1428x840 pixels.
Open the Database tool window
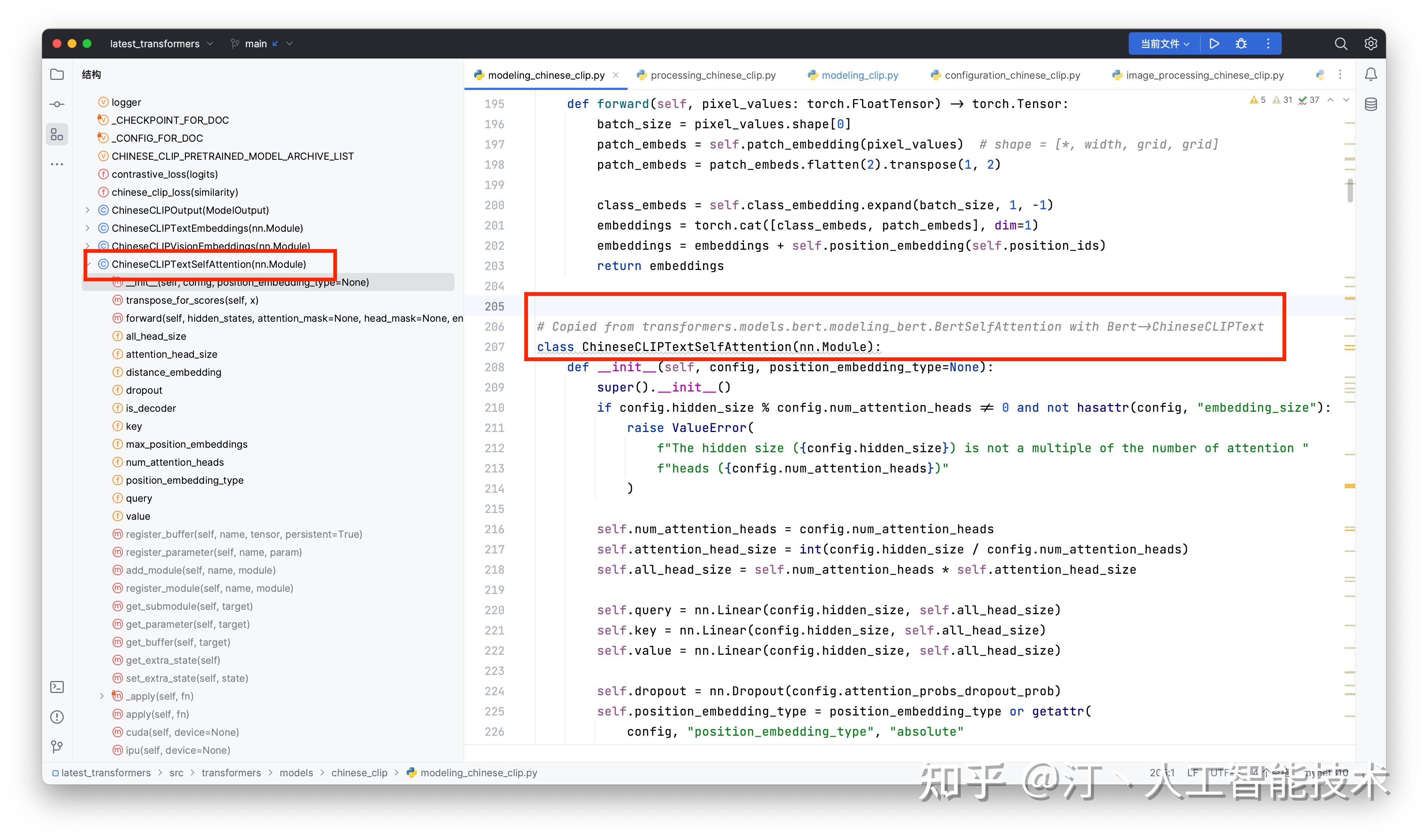click(x=1371, y=104)
